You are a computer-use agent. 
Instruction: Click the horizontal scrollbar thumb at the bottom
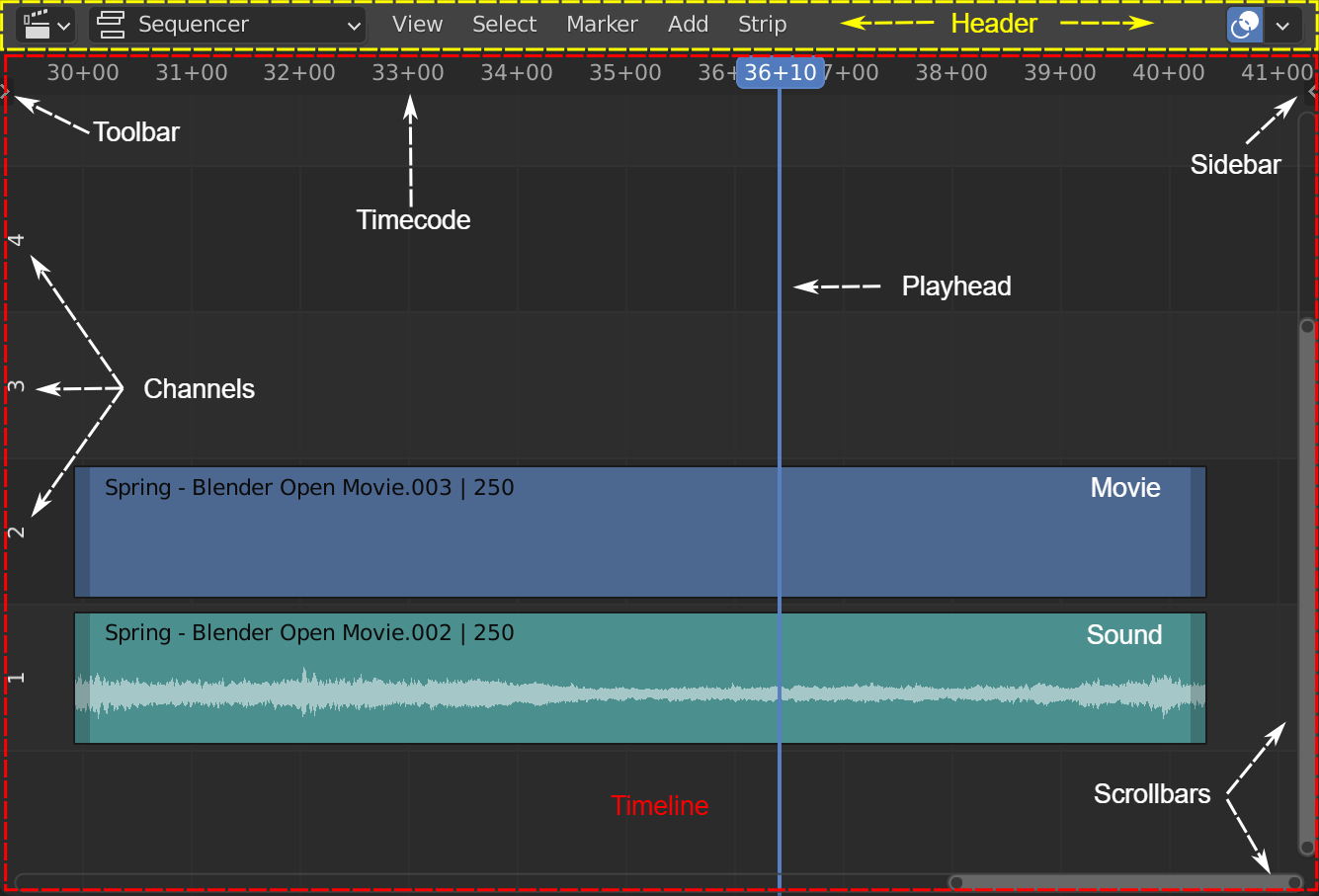(1124, 882)
